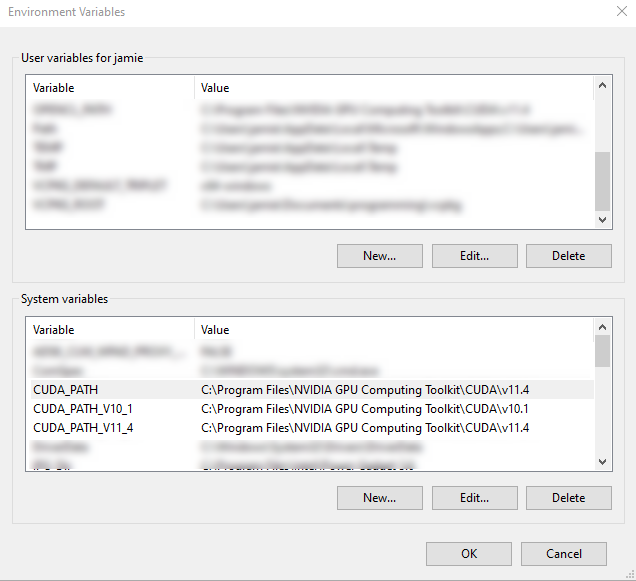The height and width of the screenshot is (581, 636).
Task: Delete the selected system variable
Action: click(x=568, y=498)
